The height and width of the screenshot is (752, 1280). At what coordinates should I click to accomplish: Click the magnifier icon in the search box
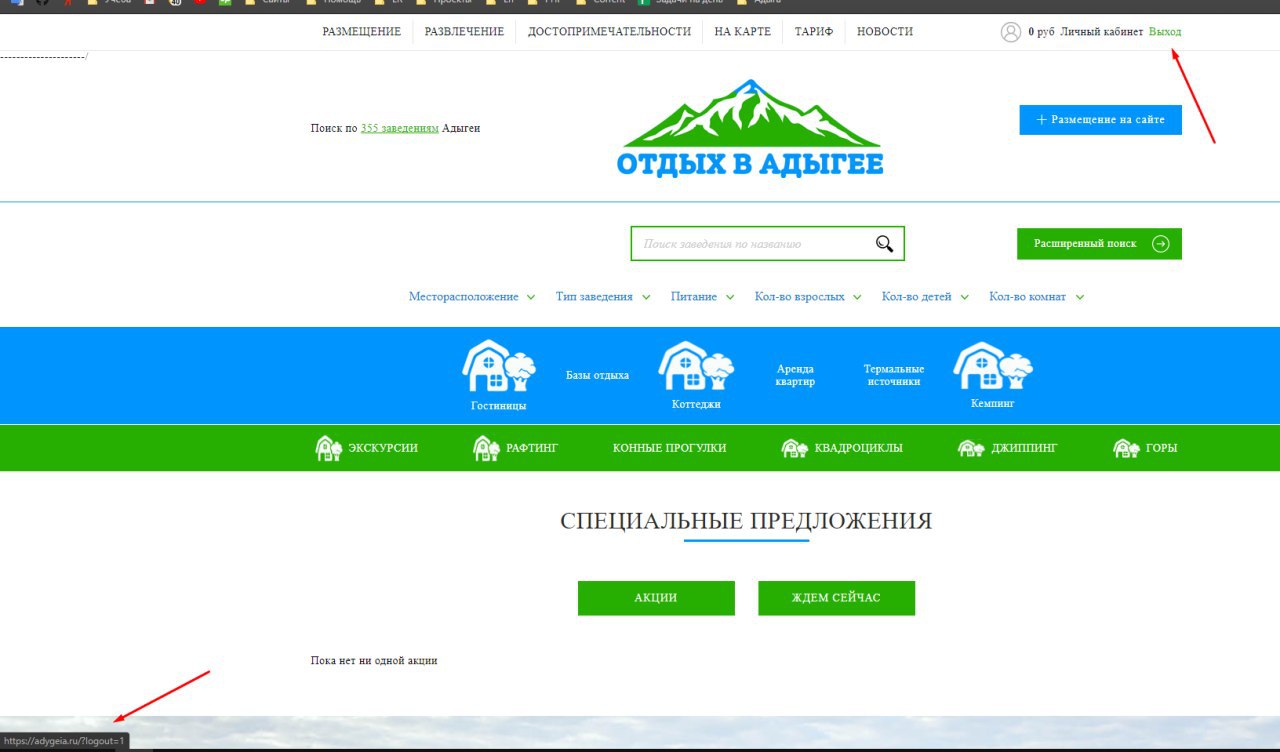pos(884,243)
